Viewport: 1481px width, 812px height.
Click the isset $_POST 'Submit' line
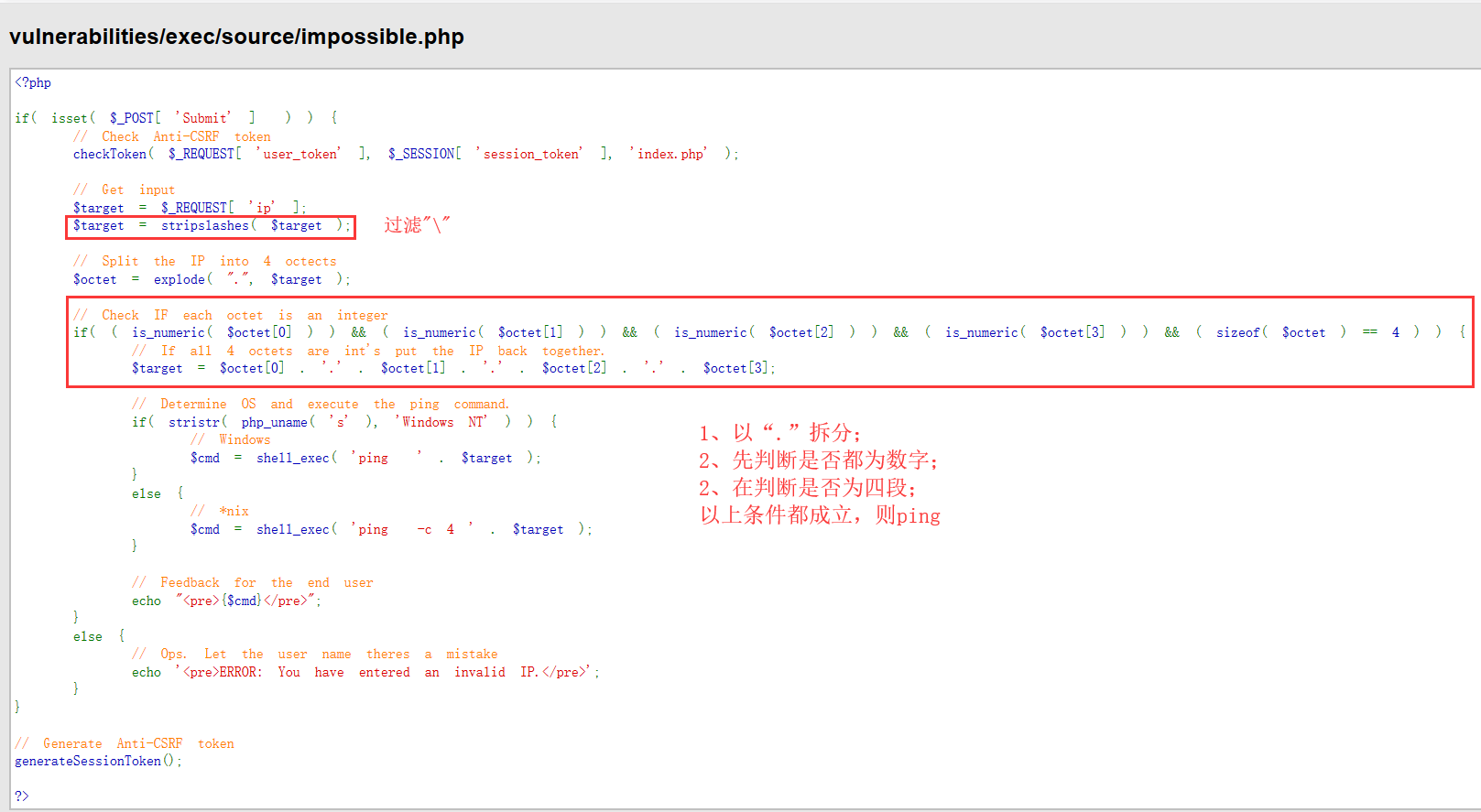(177, 118)
